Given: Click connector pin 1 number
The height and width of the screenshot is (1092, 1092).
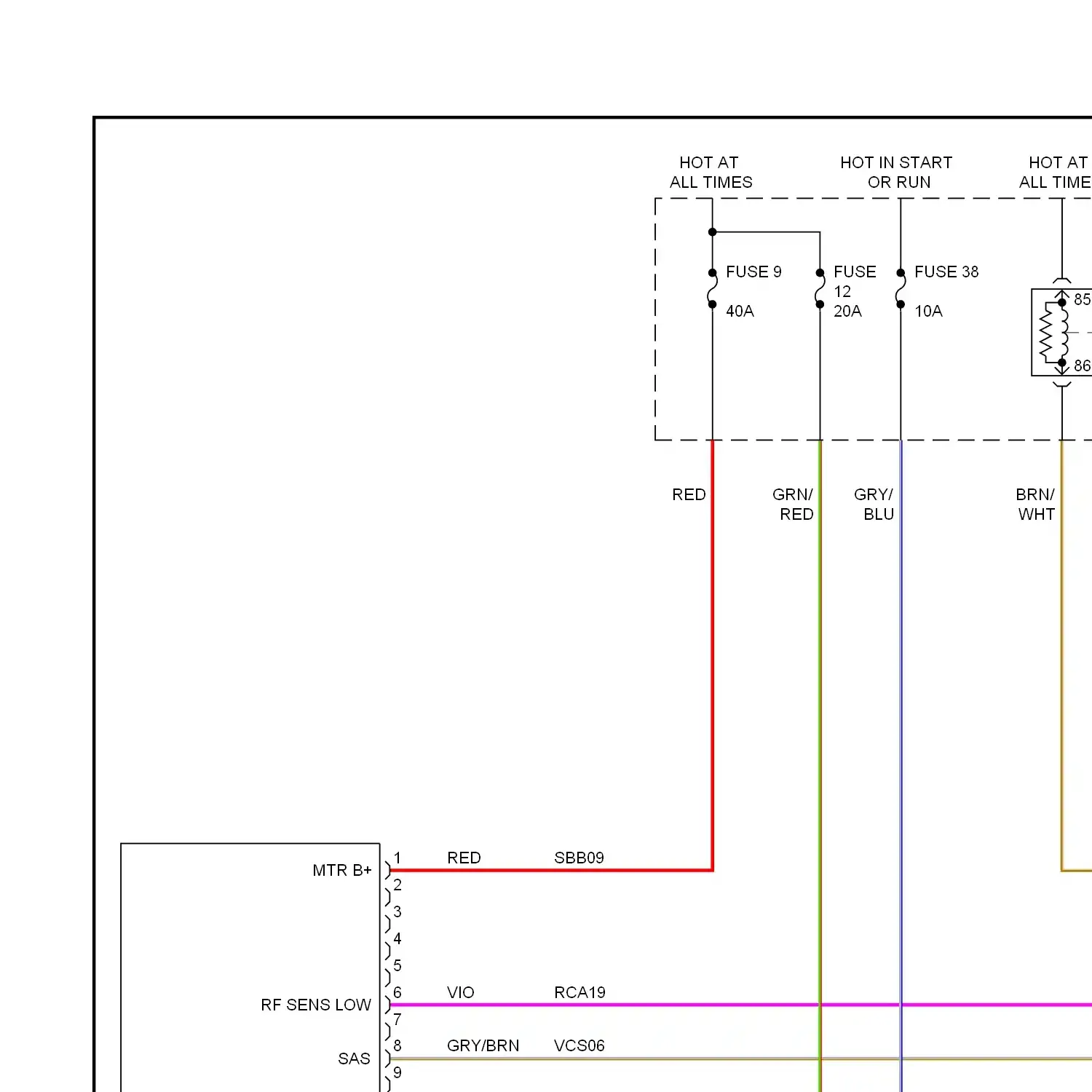Looking at the screenshot, I should pos(397,858).
